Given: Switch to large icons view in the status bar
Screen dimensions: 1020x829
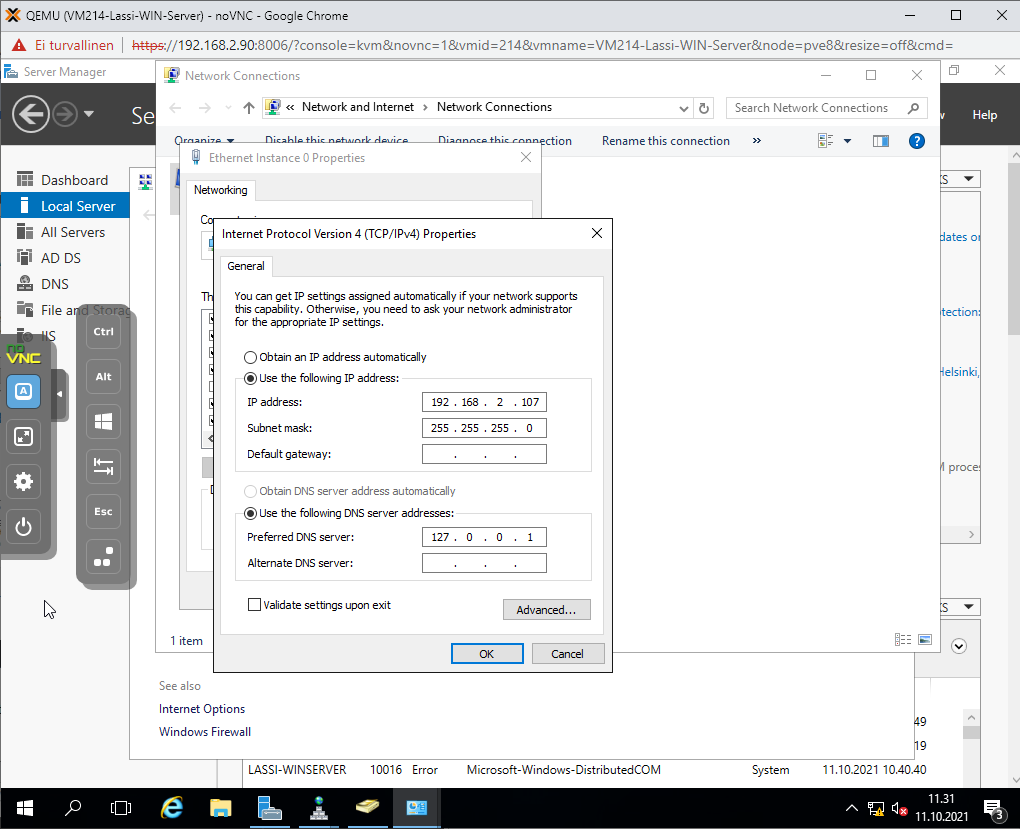Looking at the screenshot, I should click(x=925, y=640).
